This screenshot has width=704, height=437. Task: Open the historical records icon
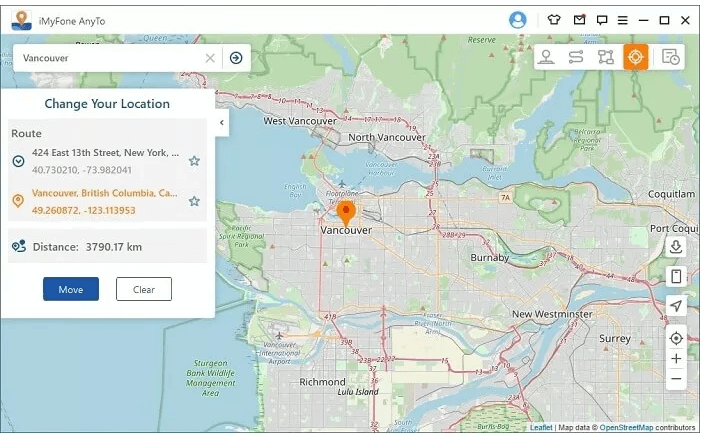tap(670, 57)
